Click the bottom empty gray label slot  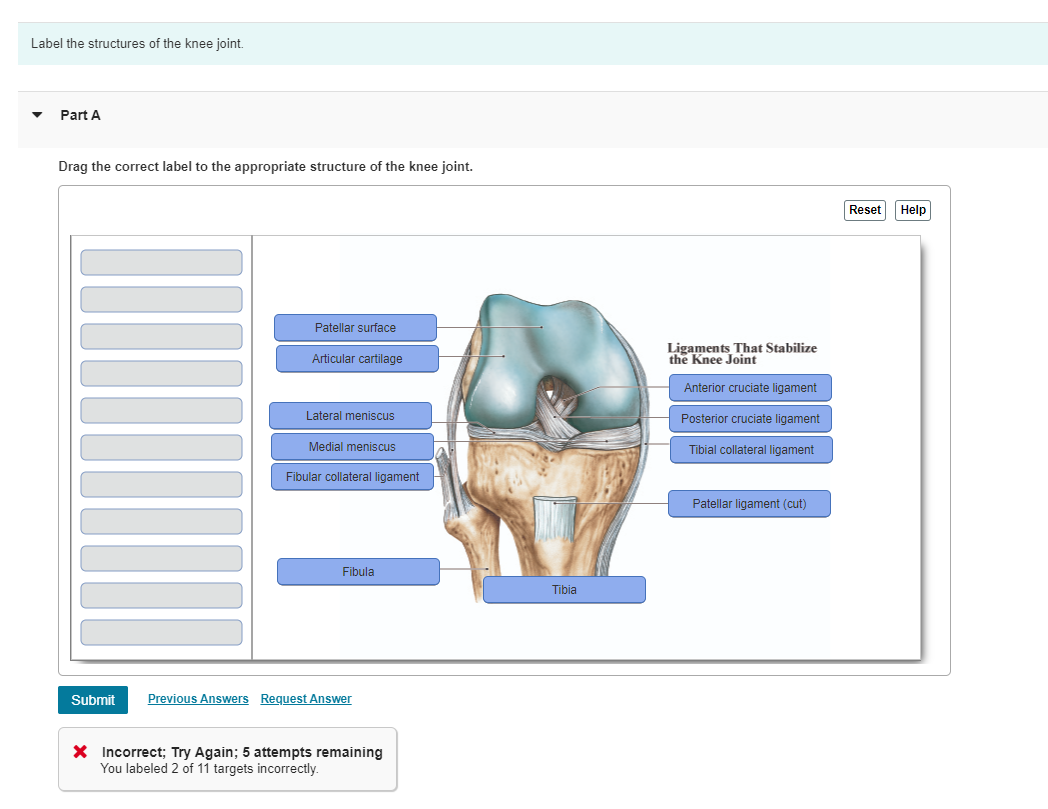tap(161, 631)
